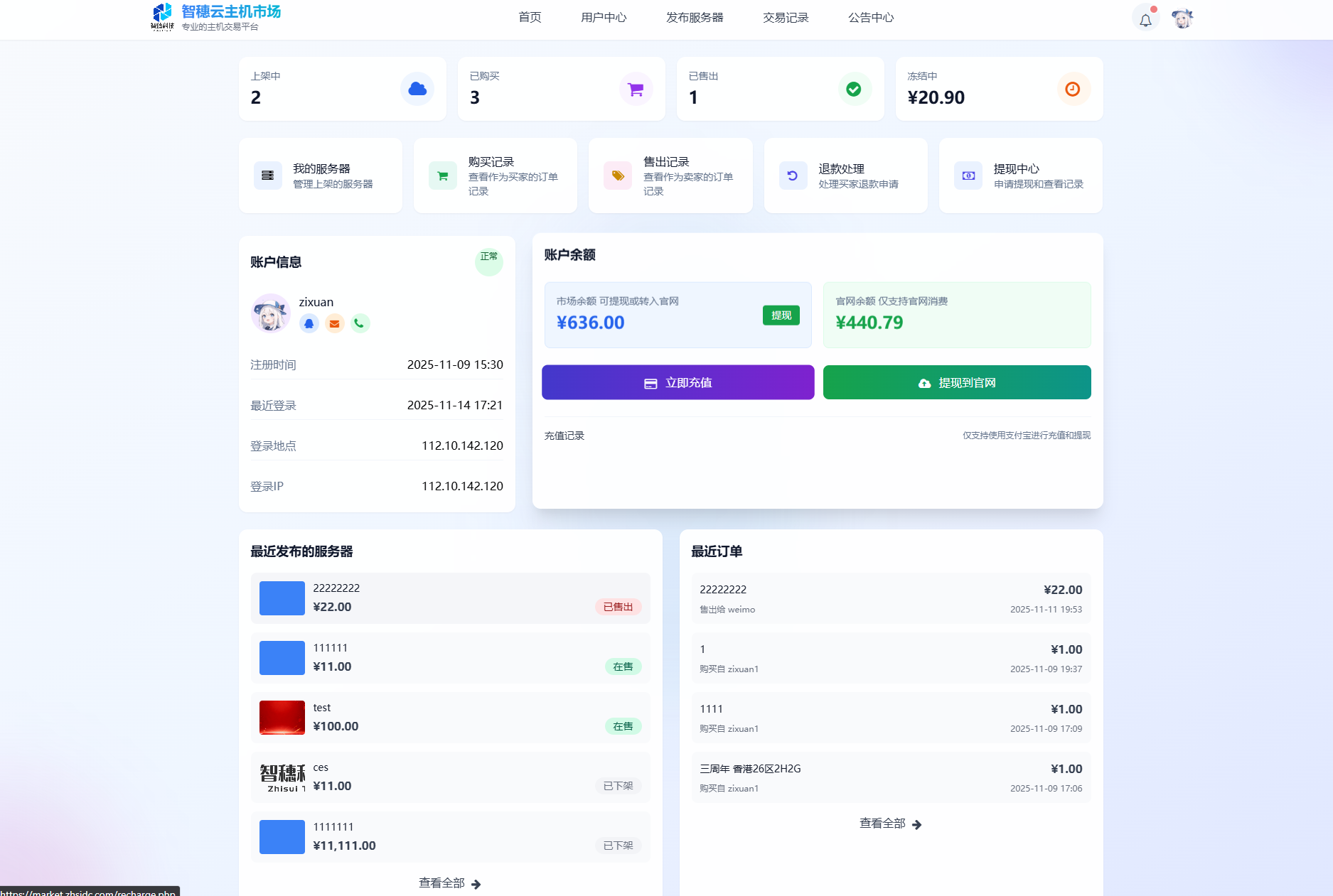Click the small green 提现 button

781,315
